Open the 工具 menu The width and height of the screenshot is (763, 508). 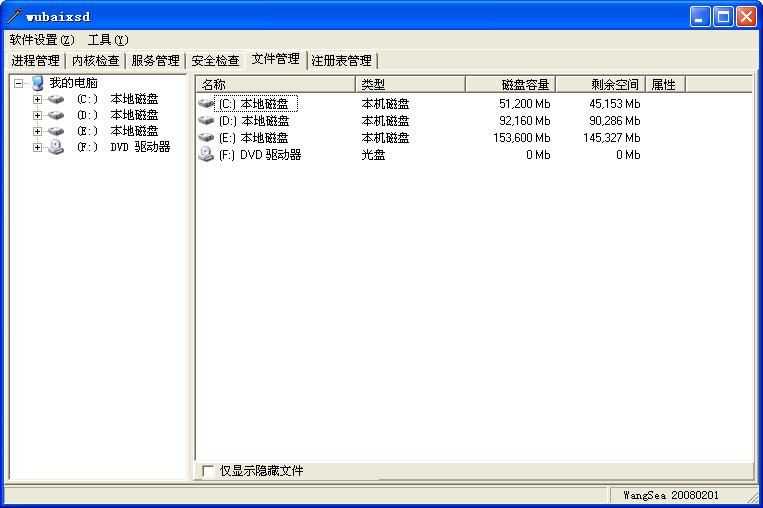(x=108, y=40)
